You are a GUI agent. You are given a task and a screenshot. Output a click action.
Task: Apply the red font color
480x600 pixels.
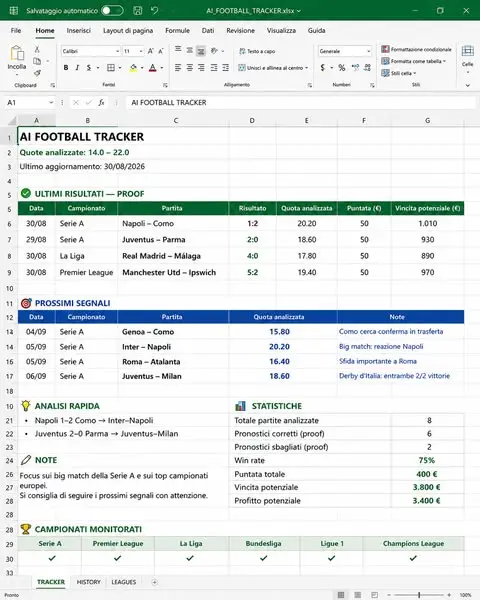[x=153, y=68]
